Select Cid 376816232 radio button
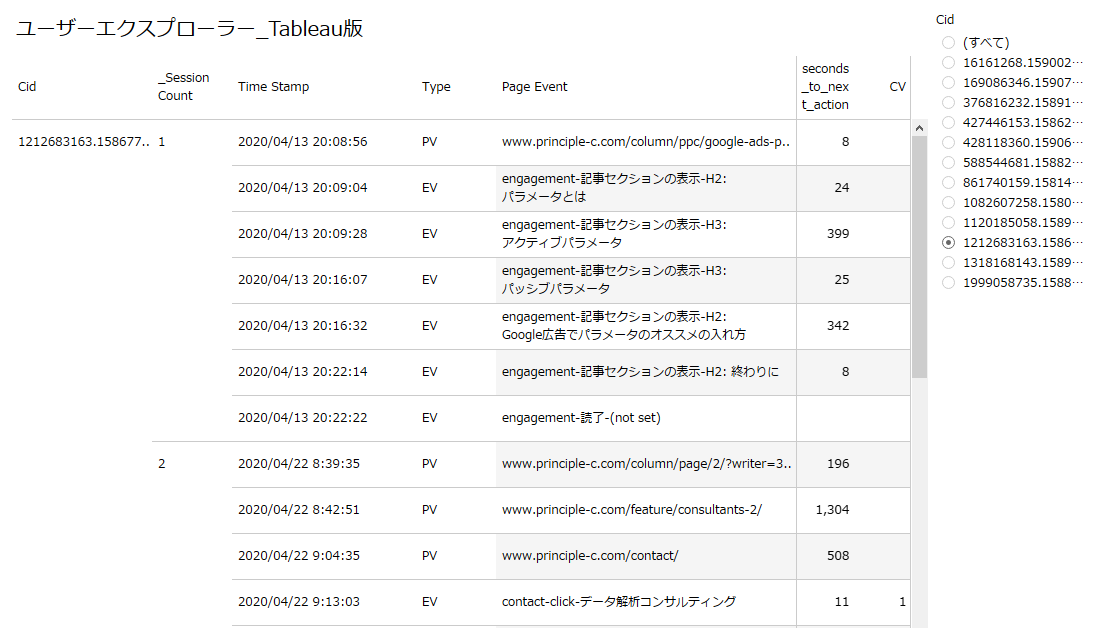Screen dimensions: 1100x628 click(x=948, y=103)
